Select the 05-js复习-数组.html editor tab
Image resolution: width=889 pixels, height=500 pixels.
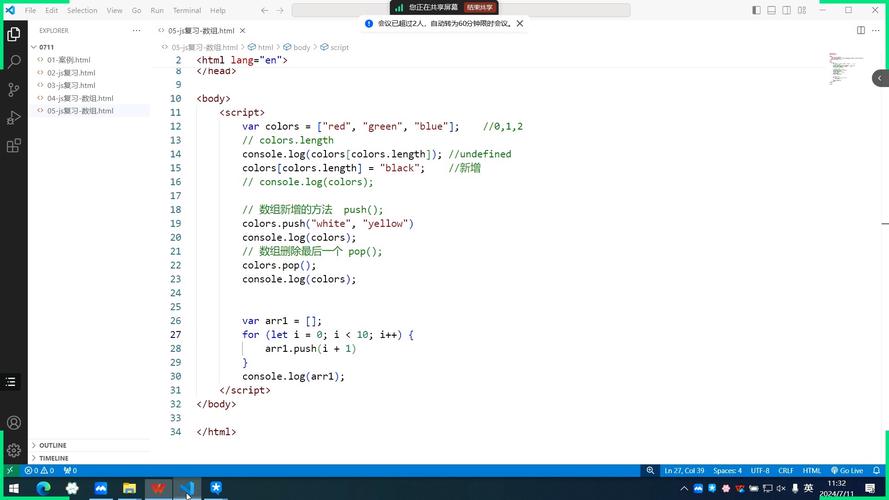[201, 31]
